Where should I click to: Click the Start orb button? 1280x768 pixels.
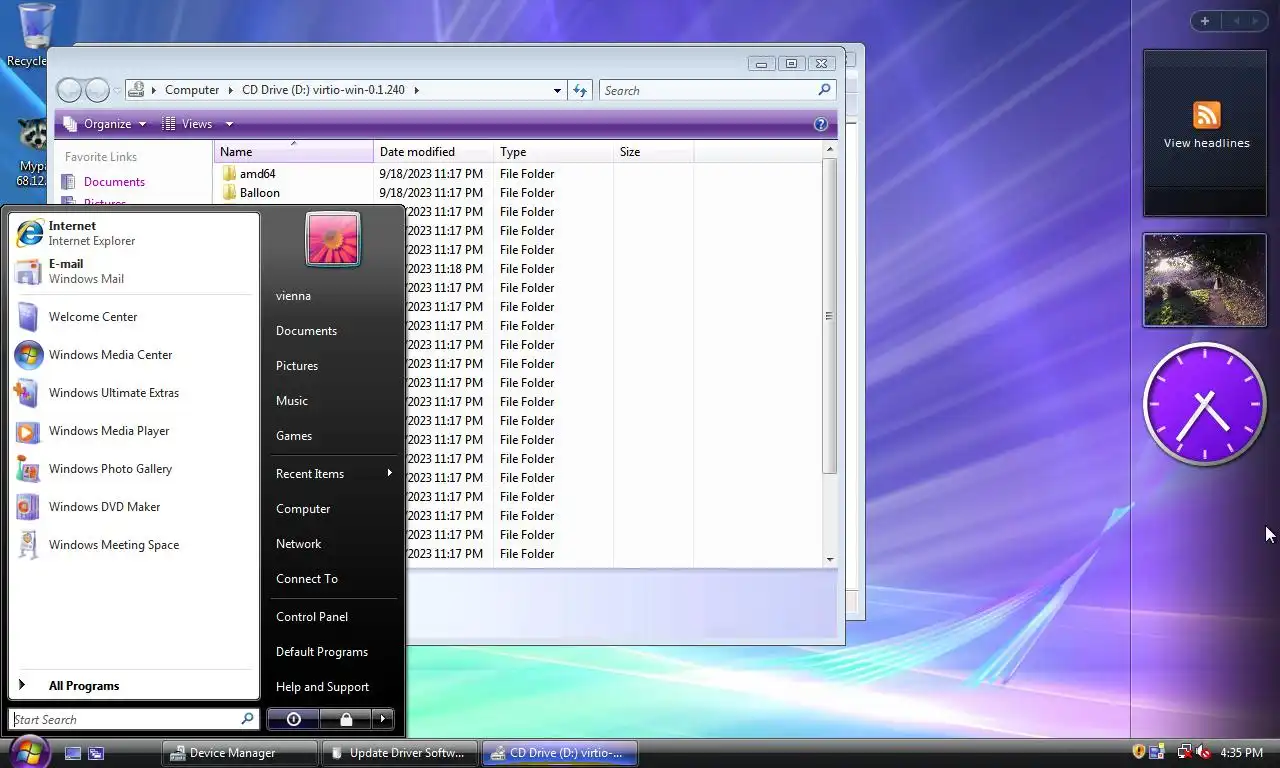[28, 751]
